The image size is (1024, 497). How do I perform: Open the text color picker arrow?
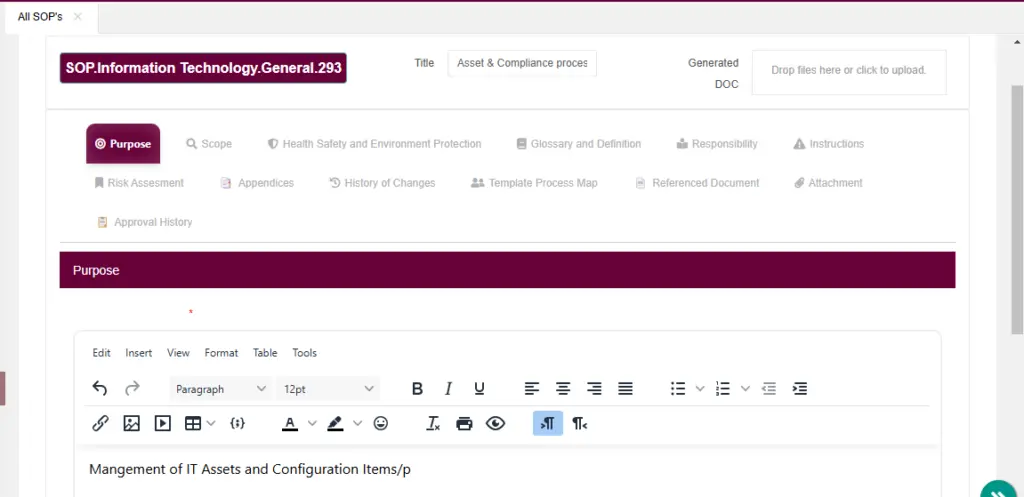point(312,423)
